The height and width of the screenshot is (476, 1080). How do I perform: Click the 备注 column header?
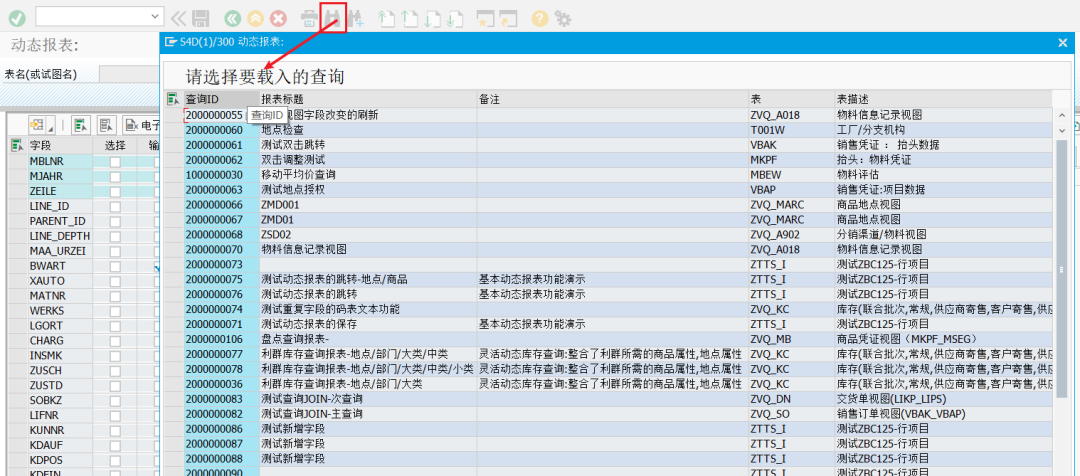click(x=612, y=99)
